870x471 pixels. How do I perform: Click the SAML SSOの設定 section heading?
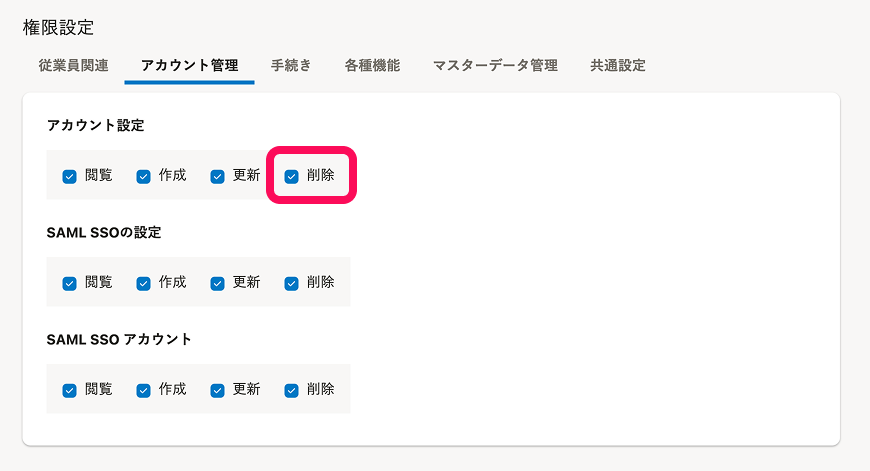click(104, 232)
